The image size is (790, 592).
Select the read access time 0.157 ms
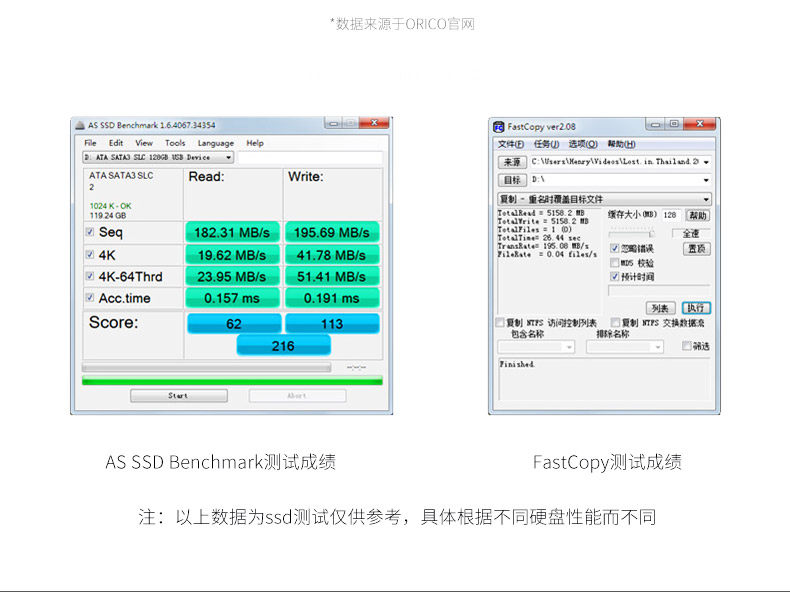pyautogui.click(x=232, y=298)
